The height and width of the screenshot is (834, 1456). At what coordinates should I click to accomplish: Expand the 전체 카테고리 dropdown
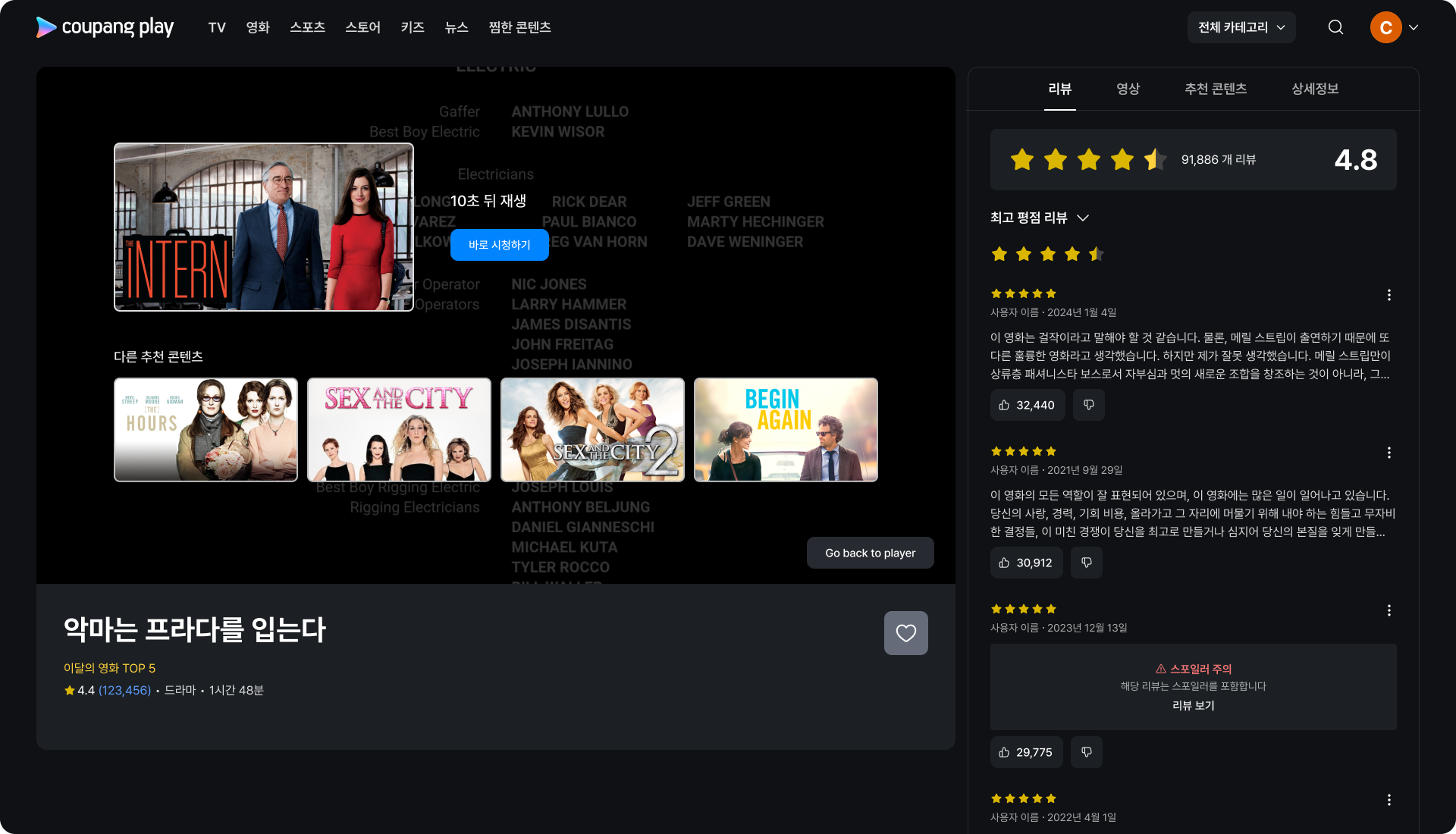pos(1241,27)
